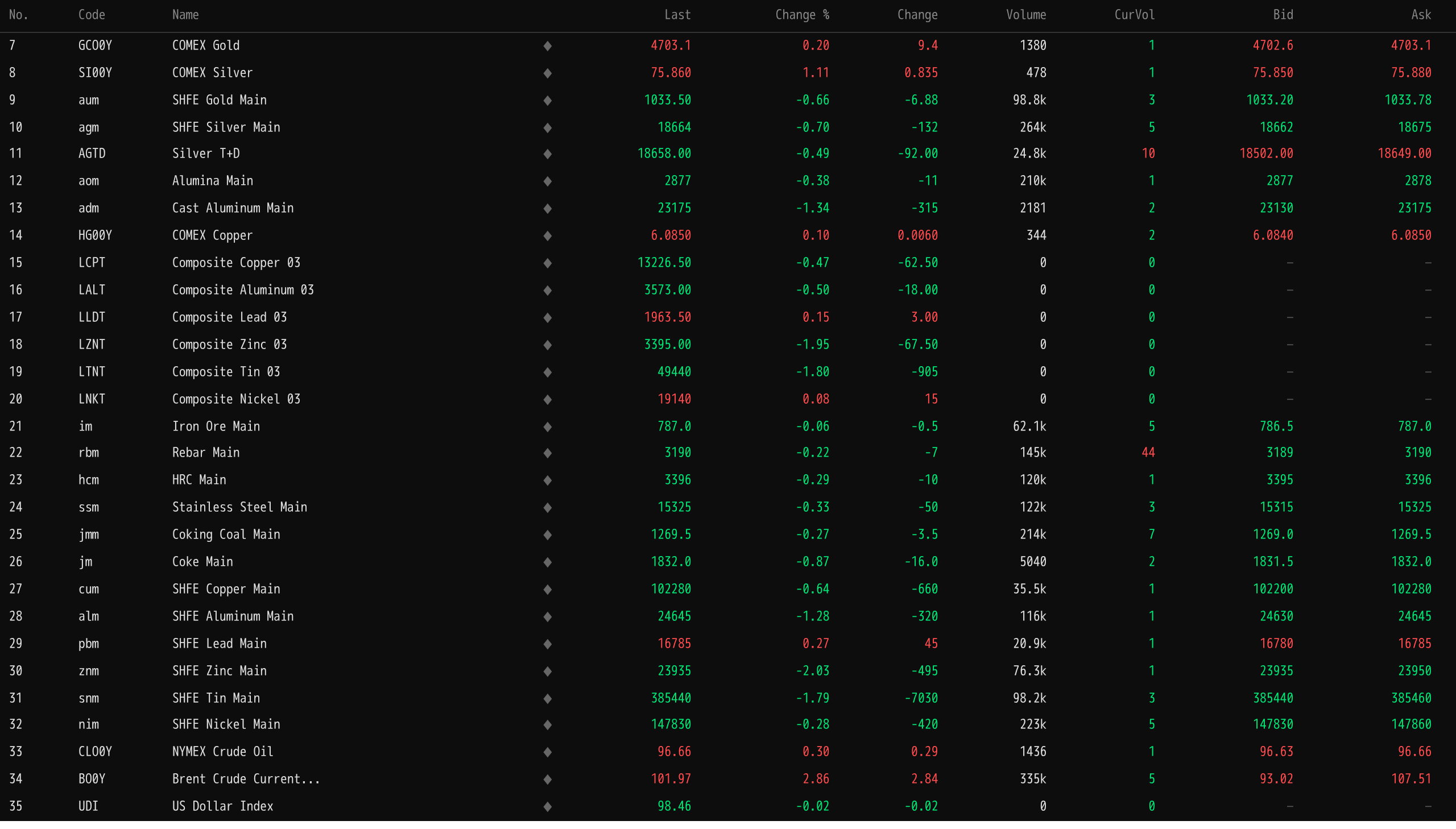
Task: Open the Brent Crude Current... row
Action: coord(246,779)
